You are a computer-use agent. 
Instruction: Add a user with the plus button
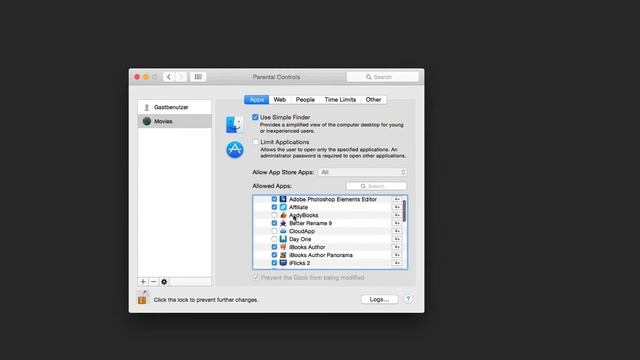click(x=143, y=282)
